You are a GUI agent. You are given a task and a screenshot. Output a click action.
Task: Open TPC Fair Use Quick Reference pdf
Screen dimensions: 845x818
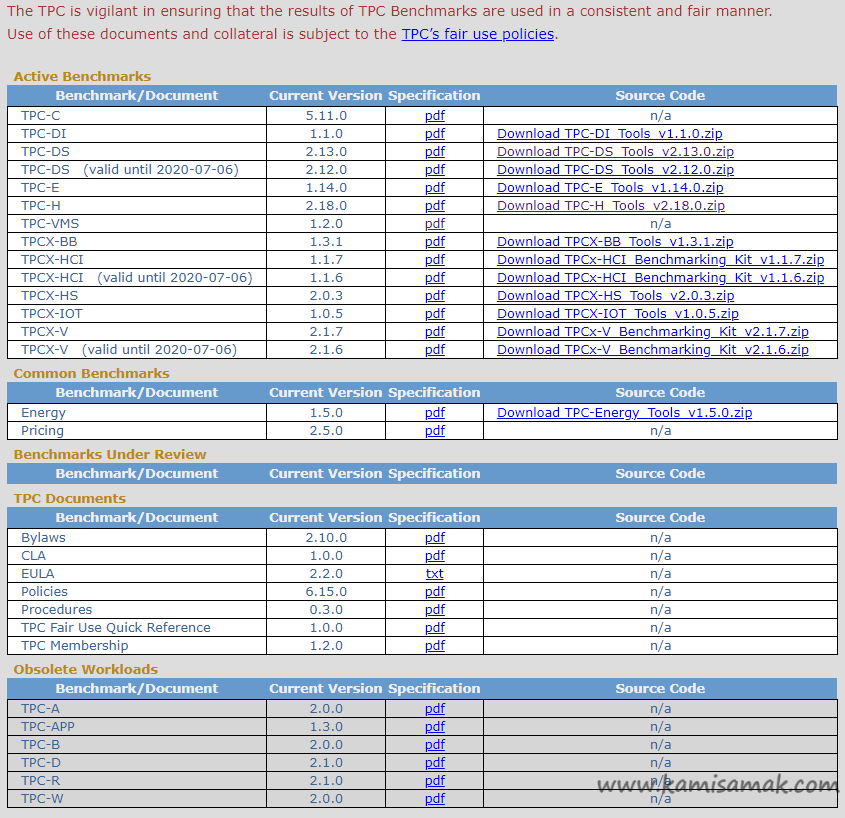click(434, 628)
